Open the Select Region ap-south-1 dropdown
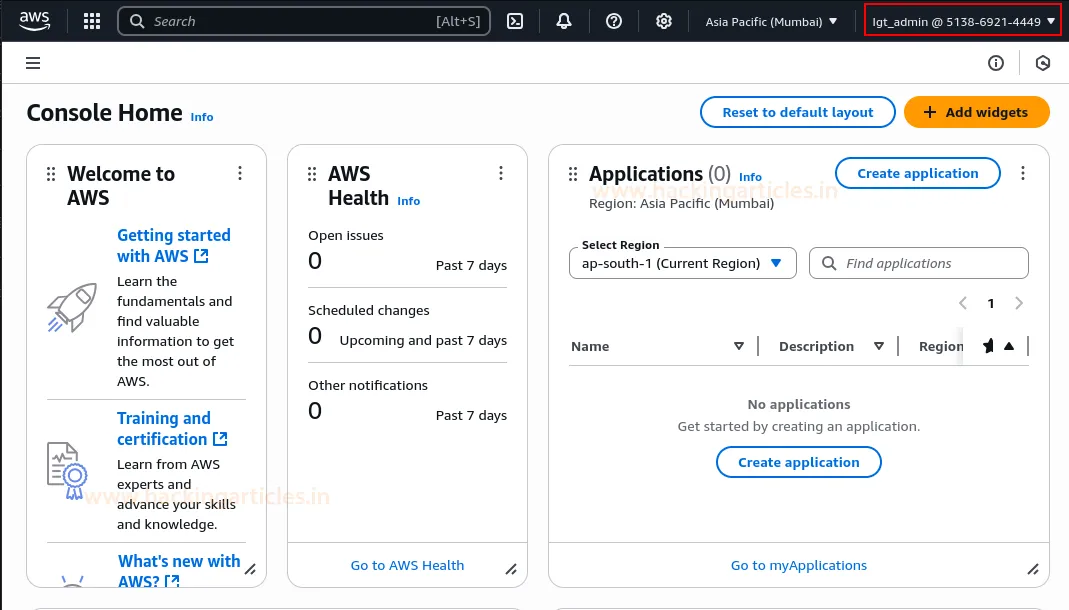The image size is (1069, 610). (x=683, y=263)
